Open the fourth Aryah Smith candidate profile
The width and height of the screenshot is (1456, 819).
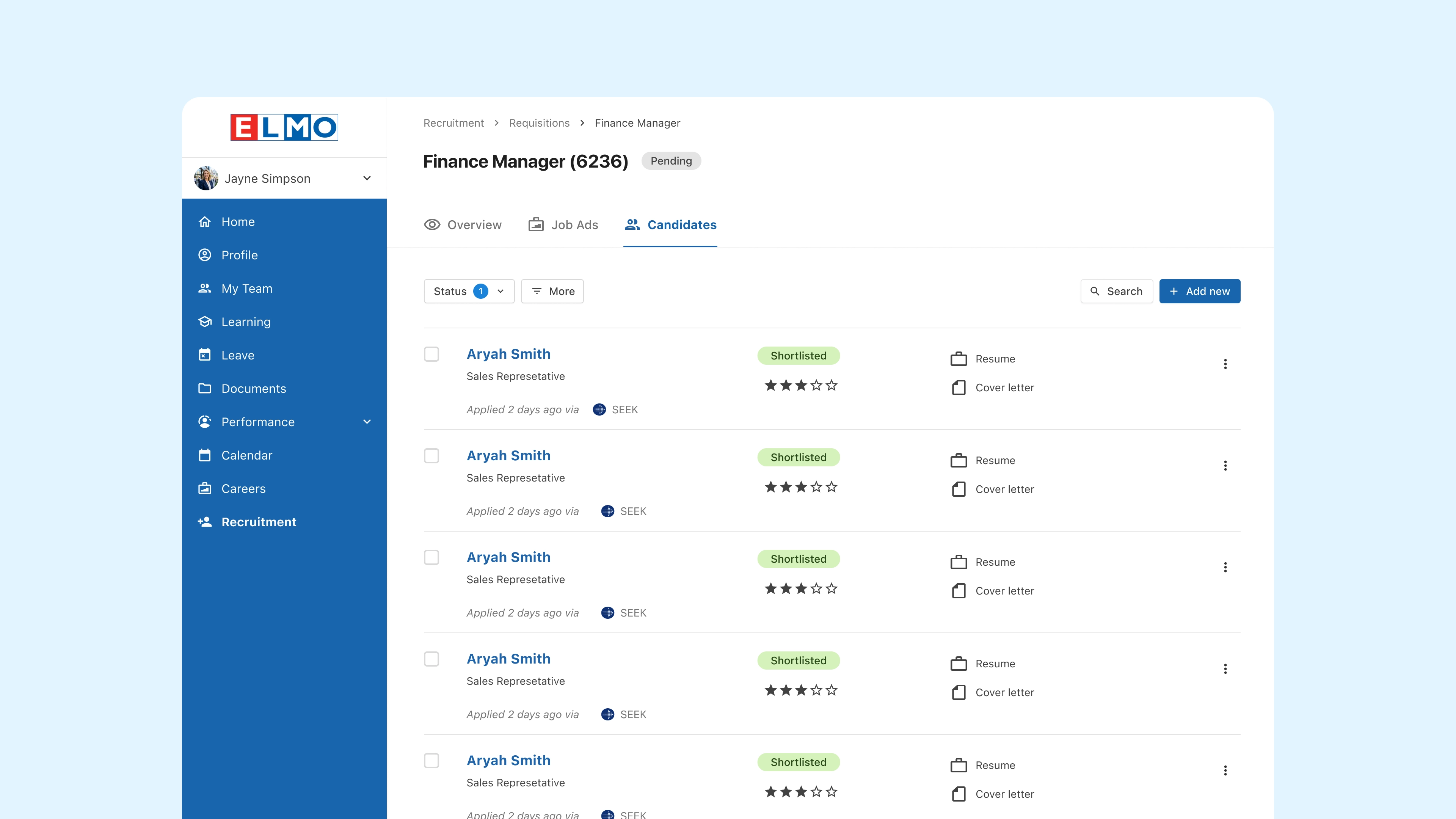coord(509,659)
